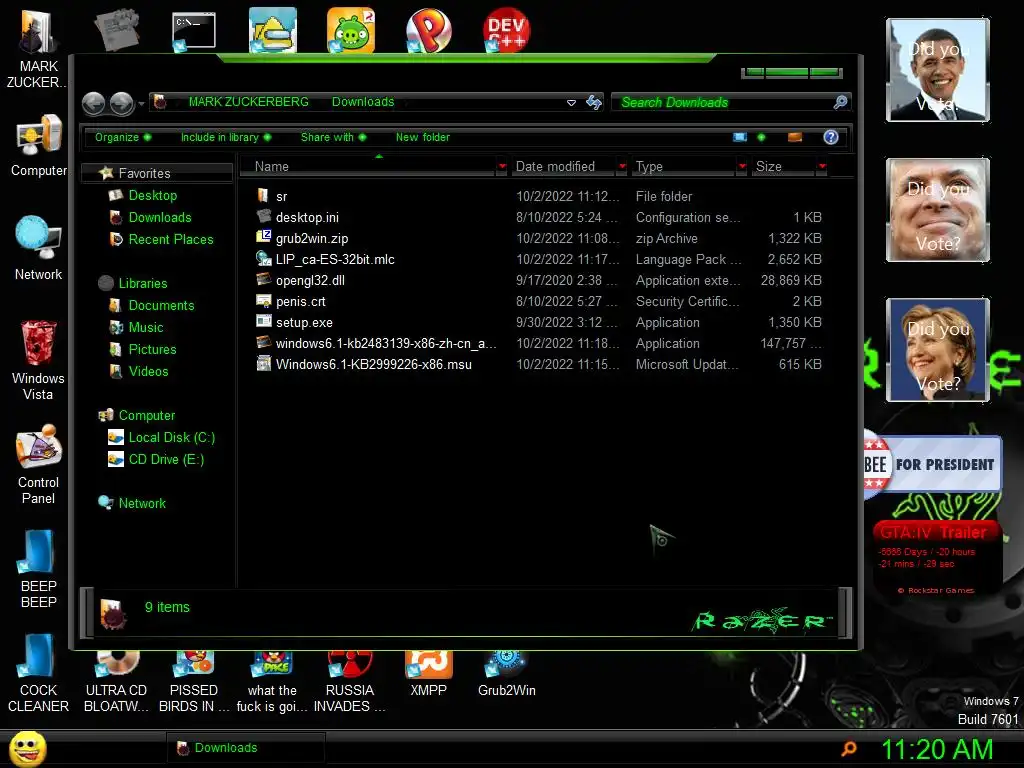
Task: Click the taskbar search magnifier icon
Action: pos(849,748)
